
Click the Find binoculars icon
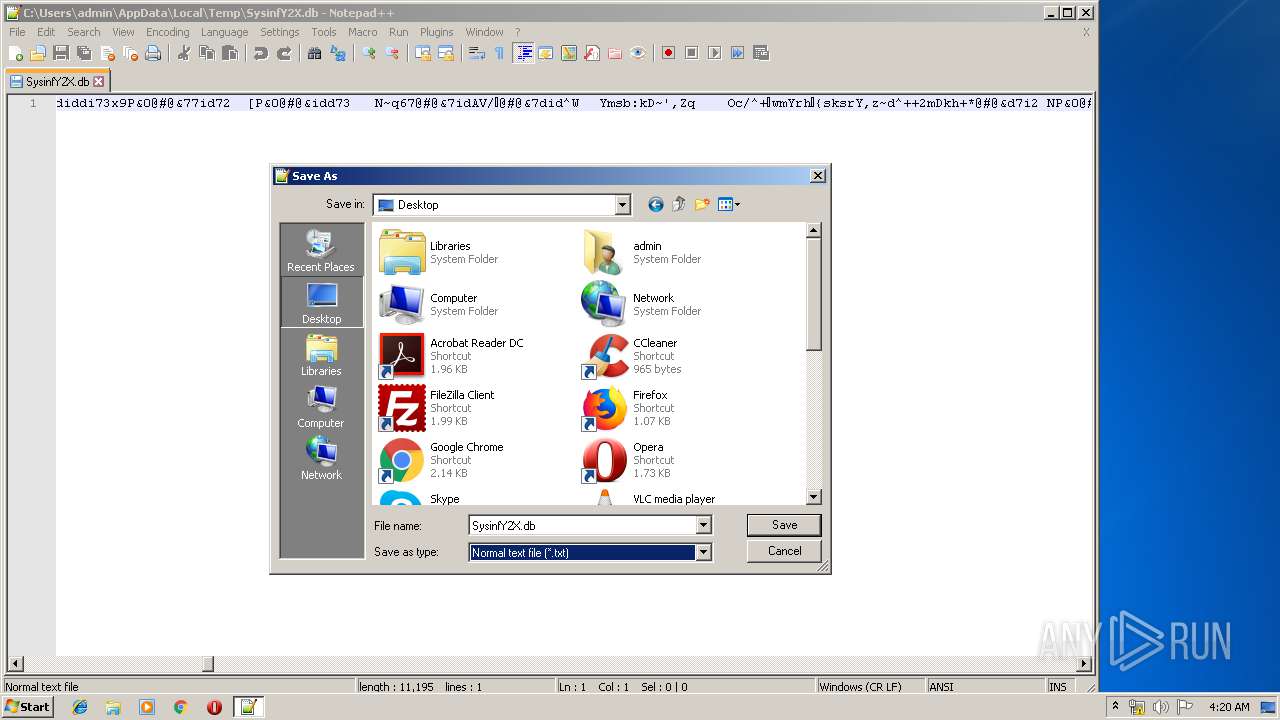314,53
